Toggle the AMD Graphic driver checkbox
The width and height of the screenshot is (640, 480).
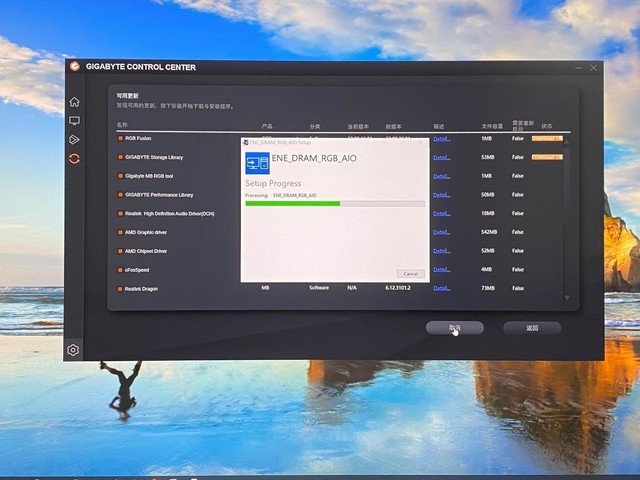(120, 232)
